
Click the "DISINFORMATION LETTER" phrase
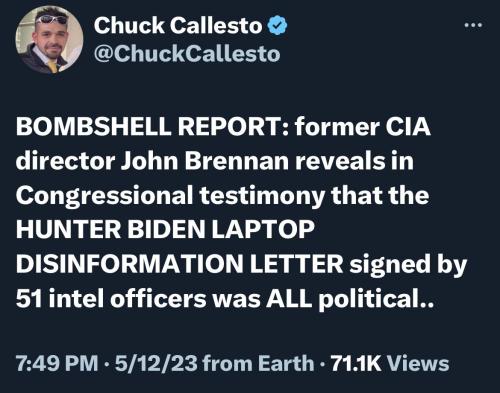(x=179, y=264)
